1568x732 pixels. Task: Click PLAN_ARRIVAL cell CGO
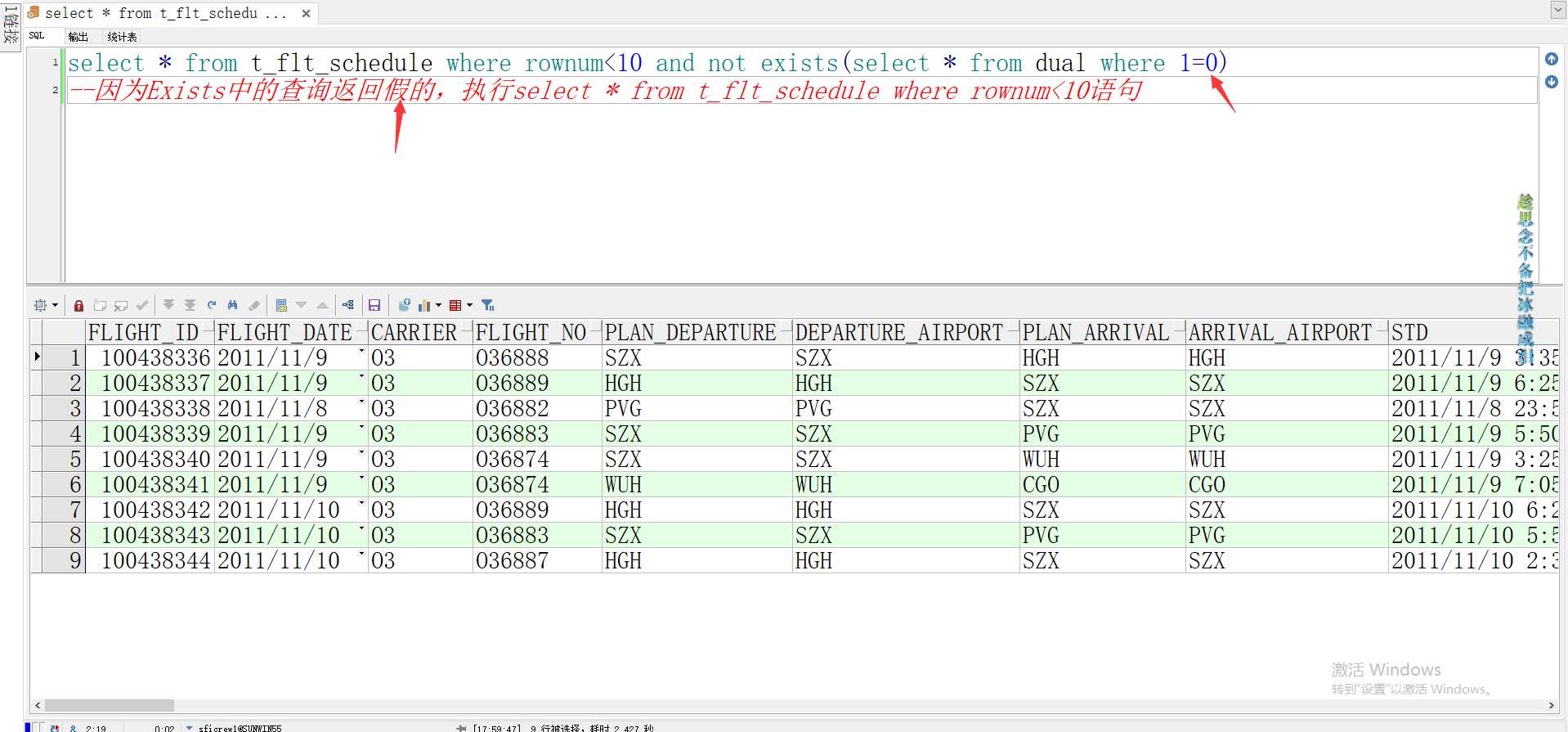[1103, 484]
